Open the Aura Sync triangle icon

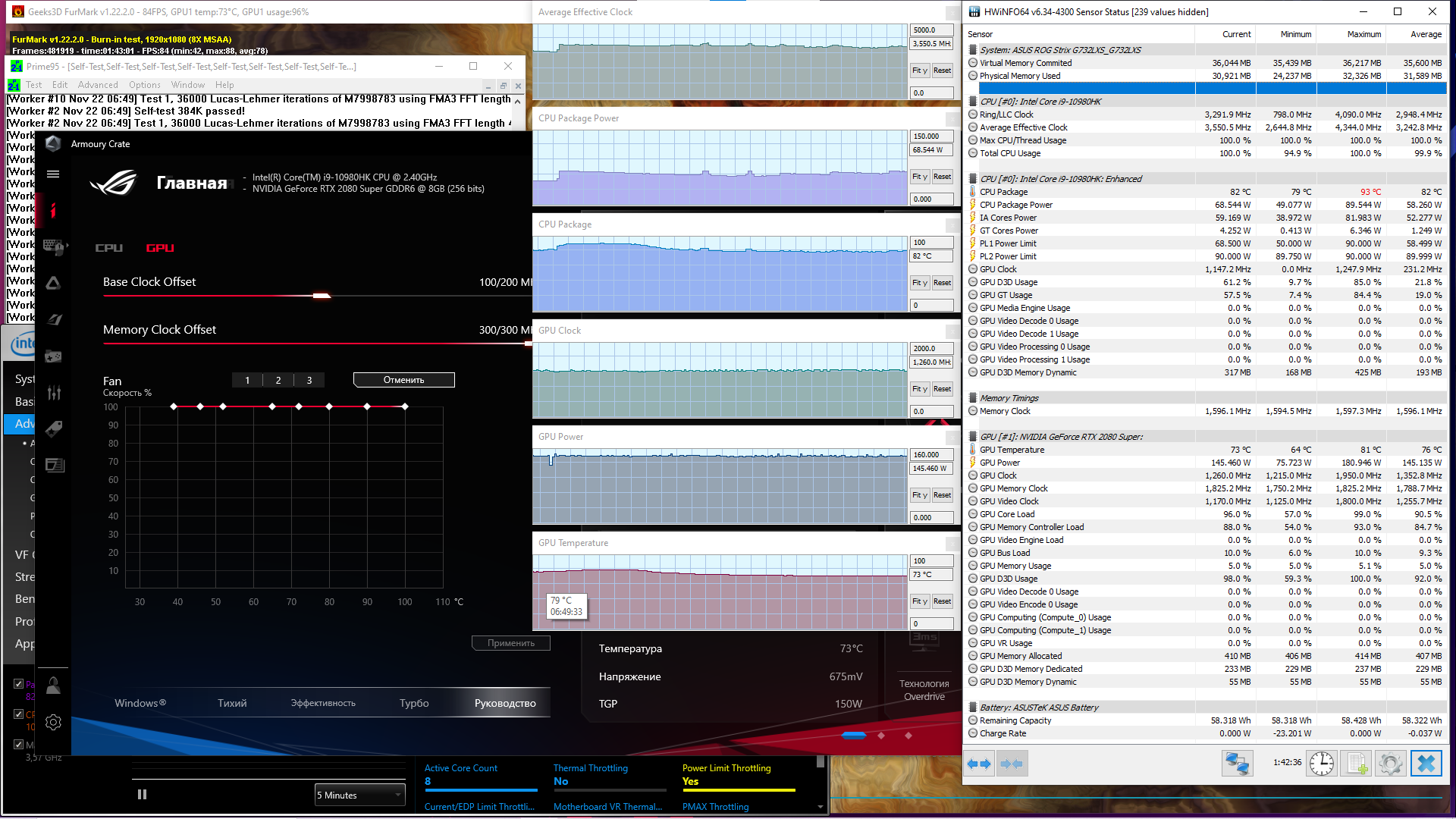point(53,283)
